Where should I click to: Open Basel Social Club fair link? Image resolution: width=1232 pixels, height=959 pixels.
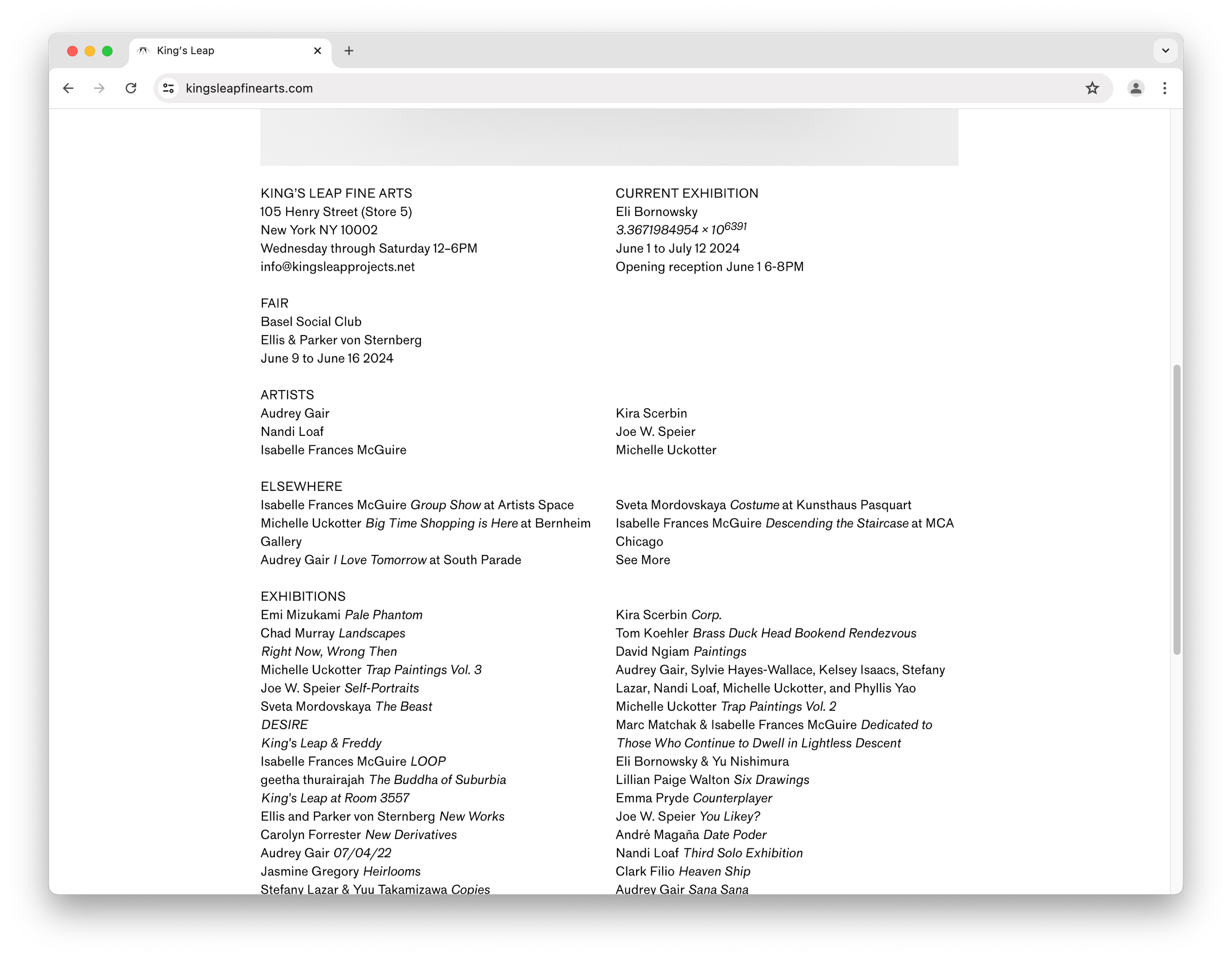click(x=311, y=322)
